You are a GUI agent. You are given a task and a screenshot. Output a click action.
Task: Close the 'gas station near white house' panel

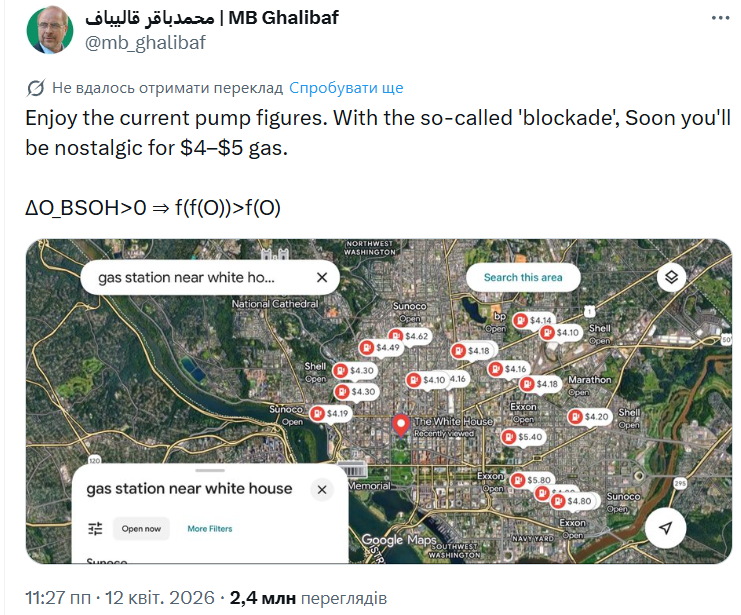point(322,489)
